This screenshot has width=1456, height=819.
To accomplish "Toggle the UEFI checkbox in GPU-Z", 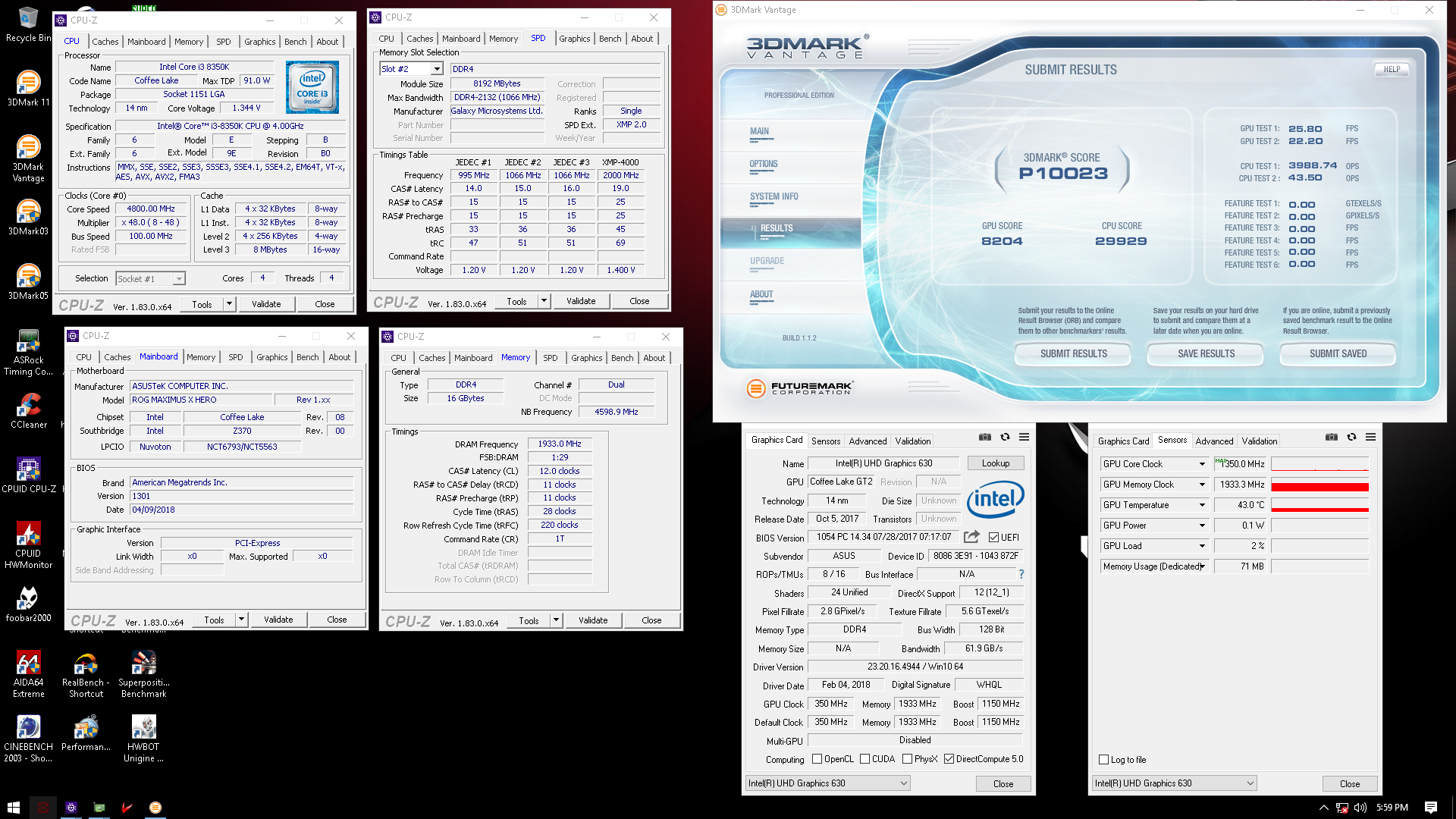I will pos(993,537).
